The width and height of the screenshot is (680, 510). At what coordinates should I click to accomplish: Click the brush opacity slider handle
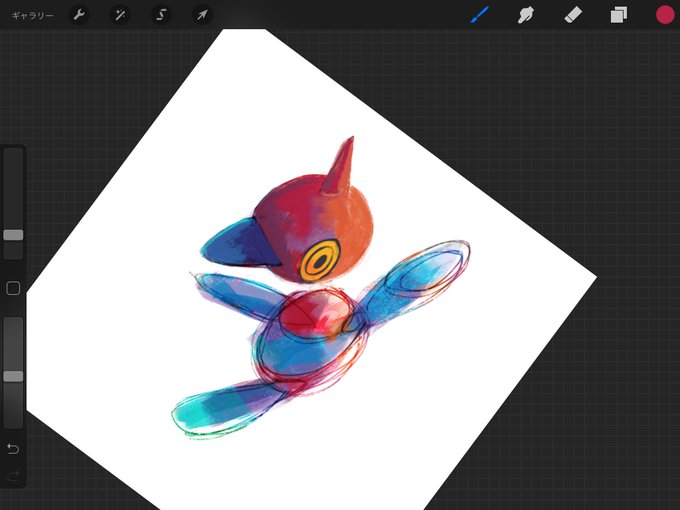pos(13,376)
